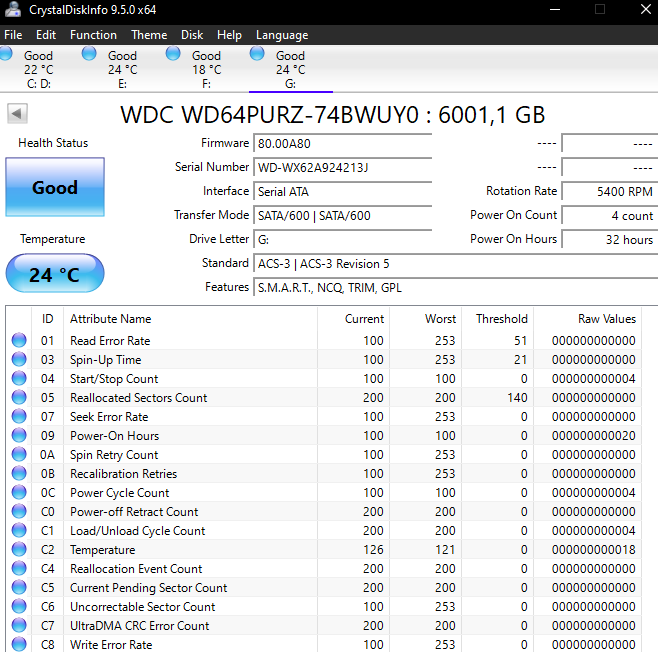Click status orb for Power-off Retract Count row
658x652 pixels.
pos(19,511)
